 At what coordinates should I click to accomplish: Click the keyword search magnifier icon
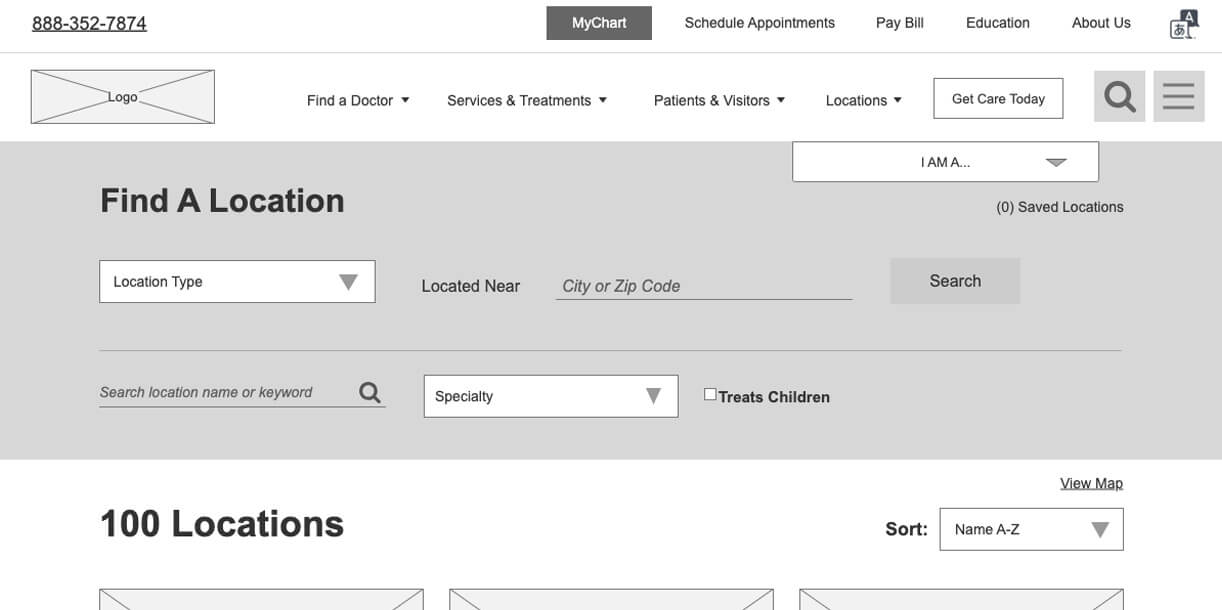click(x=370, y=393)
